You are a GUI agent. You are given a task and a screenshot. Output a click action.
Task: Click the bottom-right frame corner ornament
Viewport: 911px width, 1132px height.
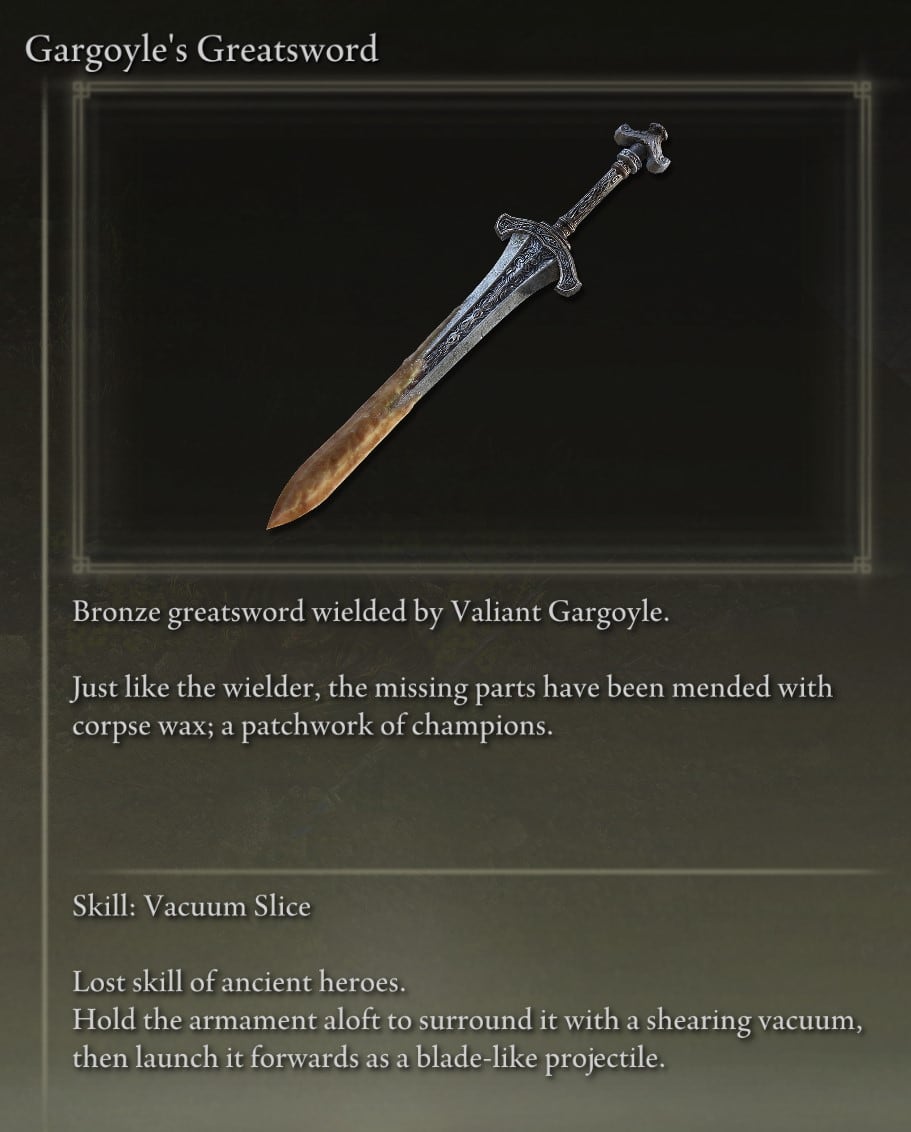[862, 564]
